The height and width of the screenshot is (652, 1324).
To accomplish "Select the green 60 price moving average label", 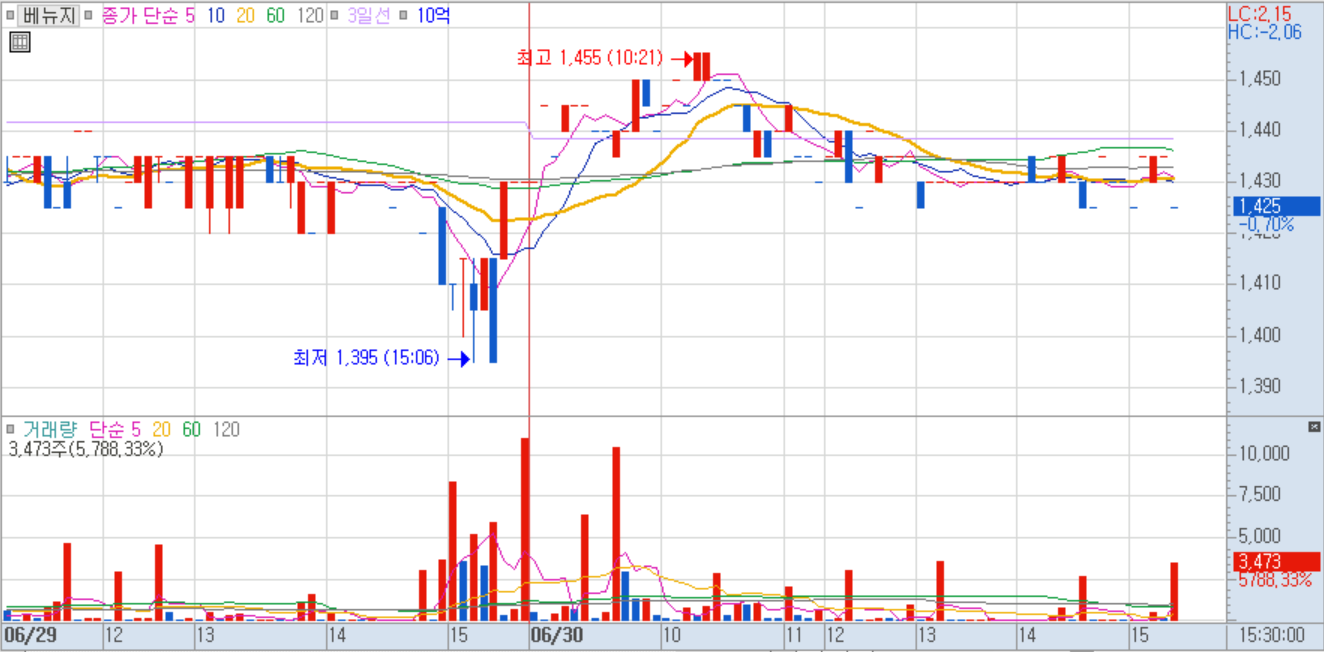I will (x=275, y=16).
